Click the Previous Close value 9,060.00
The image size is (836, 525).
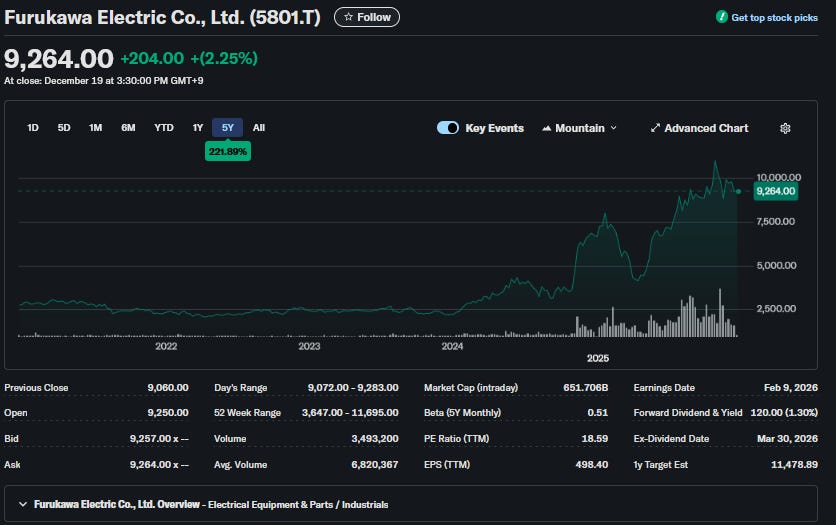[x=168, y=387]
